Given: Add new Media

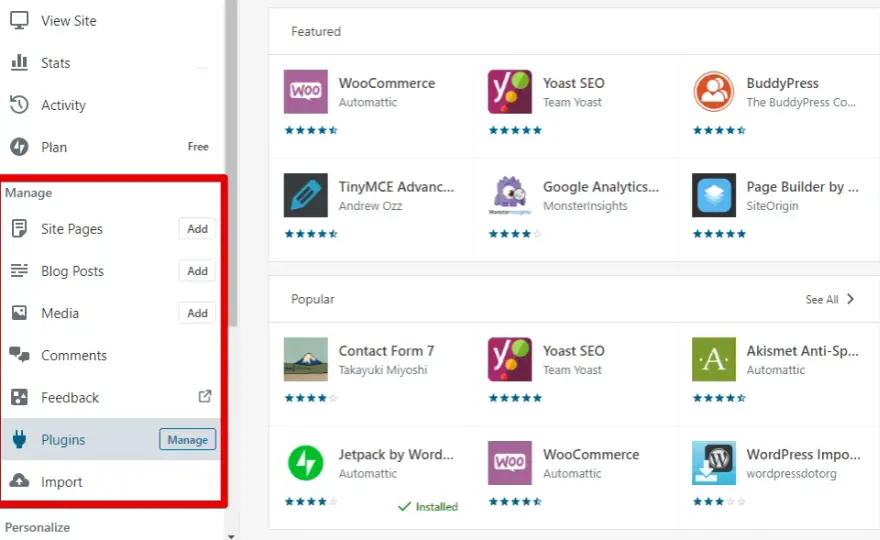Looking at the screenshot, I should click(x=198, y=313).
